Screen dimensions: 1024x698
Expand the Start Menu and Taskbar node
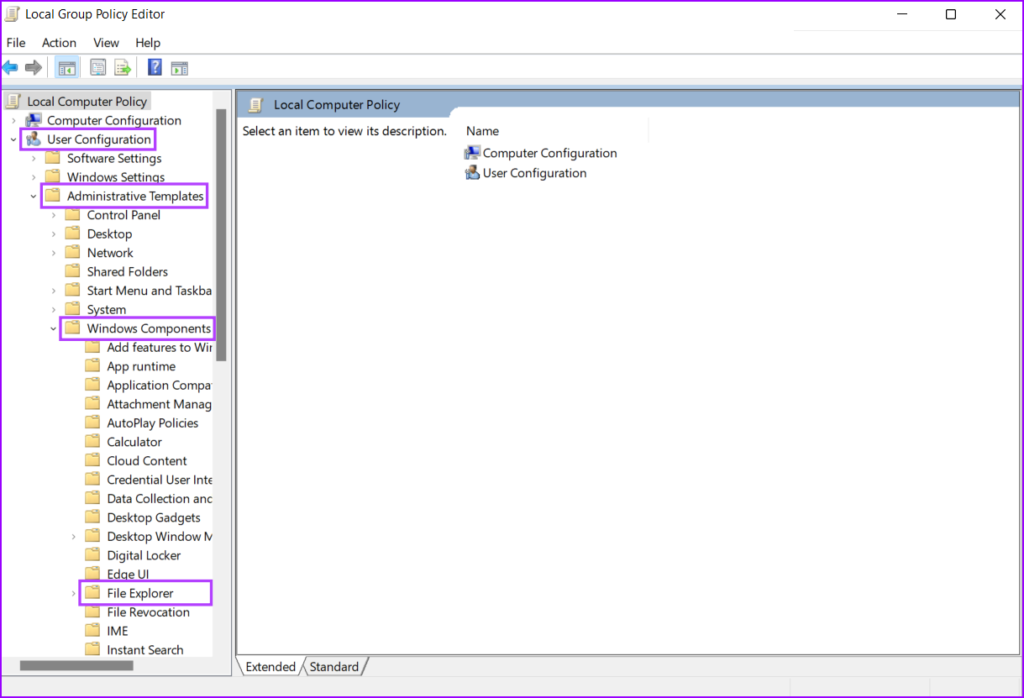[x=54, y=291]
